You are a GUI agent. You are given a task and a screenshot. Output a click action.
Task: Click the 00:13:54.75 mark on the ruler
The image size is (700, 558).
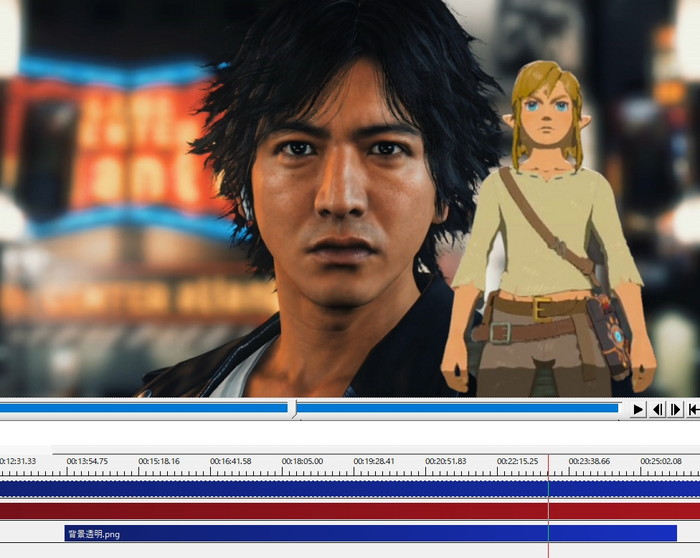click(x=87, y=461)
